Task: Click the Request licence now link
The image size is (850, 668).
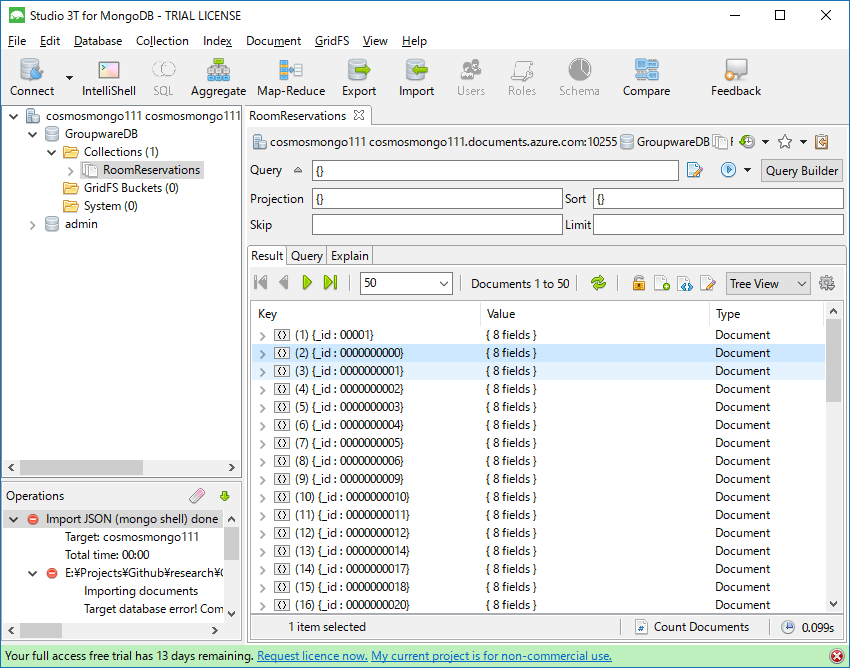Action: 312,656
